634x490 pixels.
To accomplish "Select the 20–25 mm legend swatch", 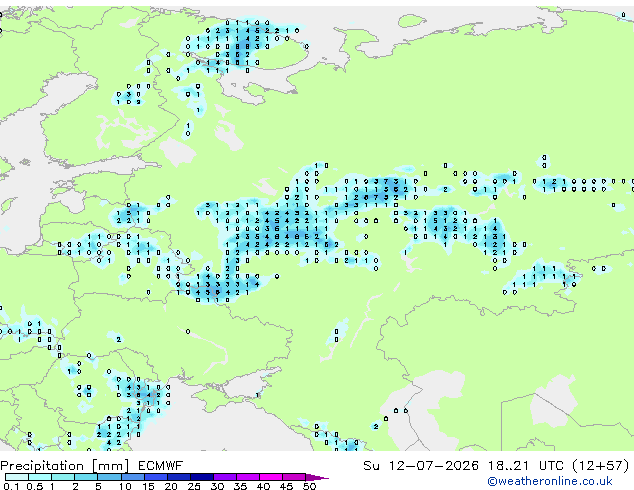I will 178,477.
